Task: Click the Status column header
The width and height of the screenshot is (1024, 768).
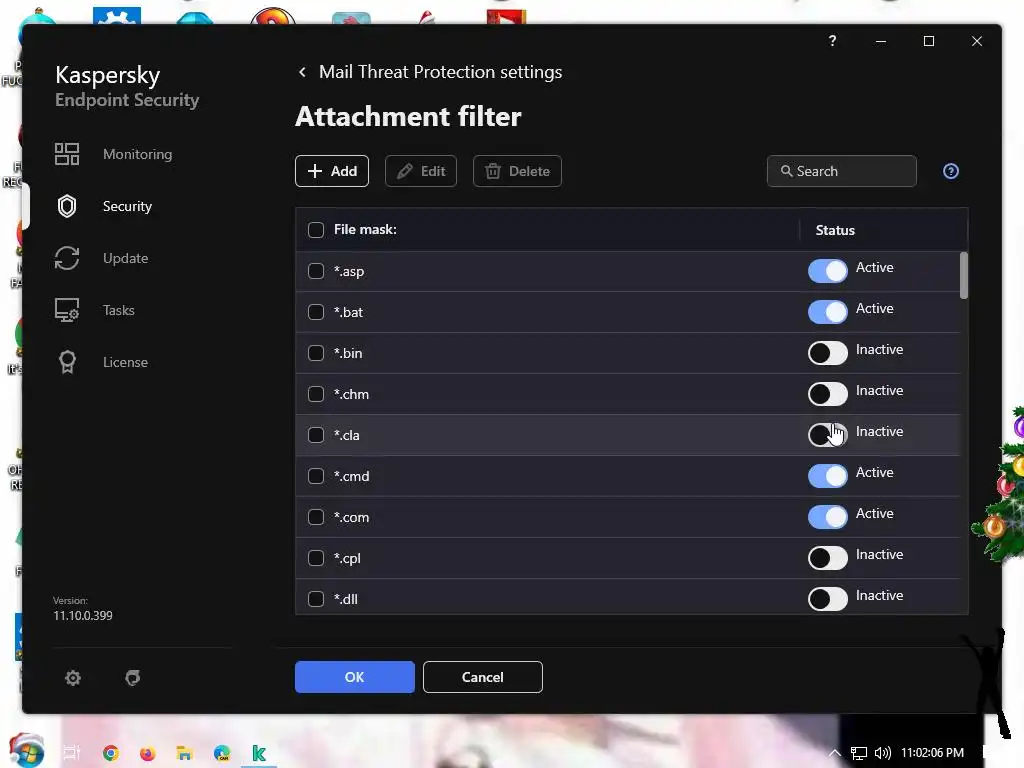Action: (835, 230)
